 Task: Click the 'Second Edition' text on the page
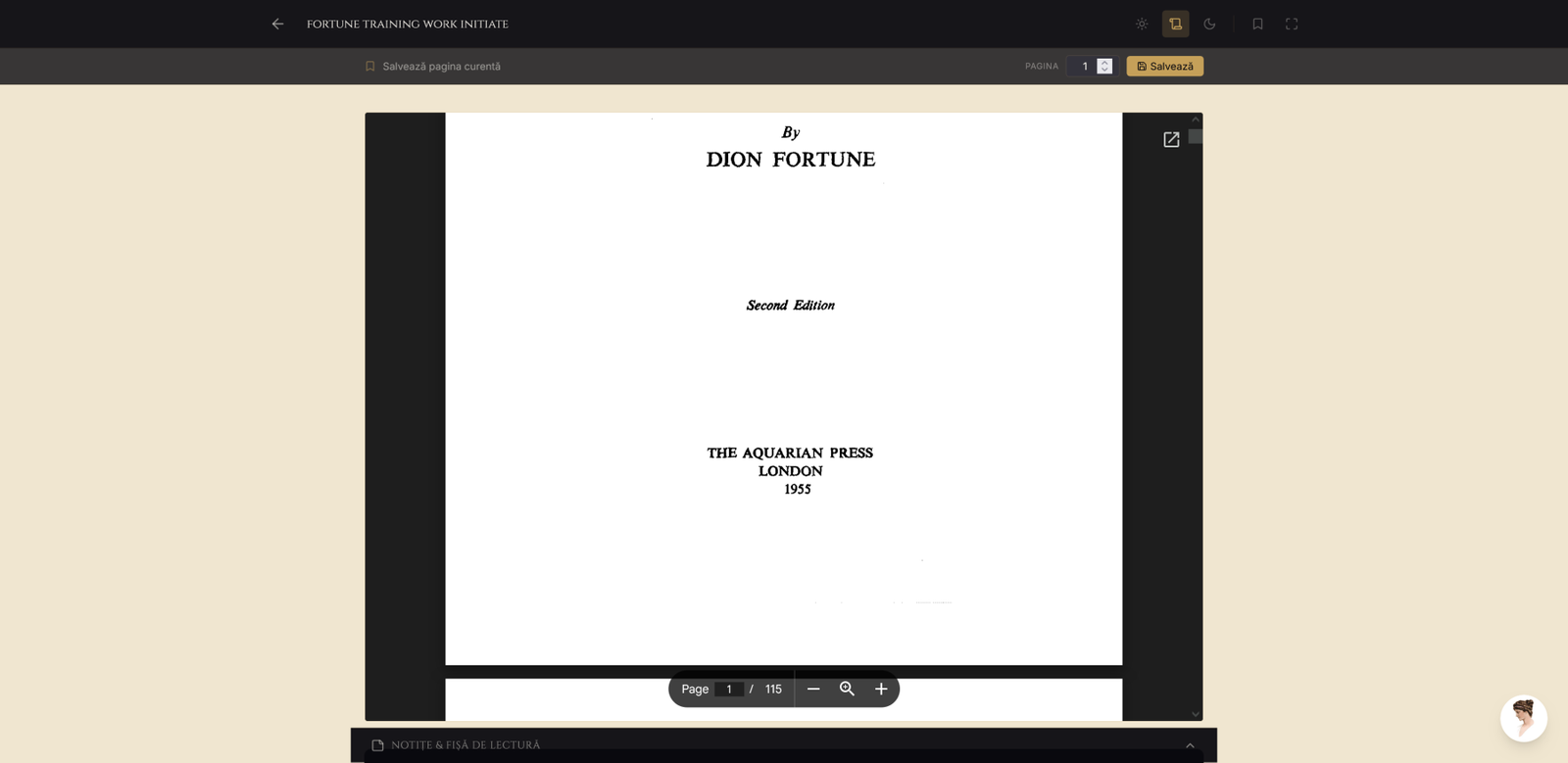pyautogui.click(x=791, y=306)
